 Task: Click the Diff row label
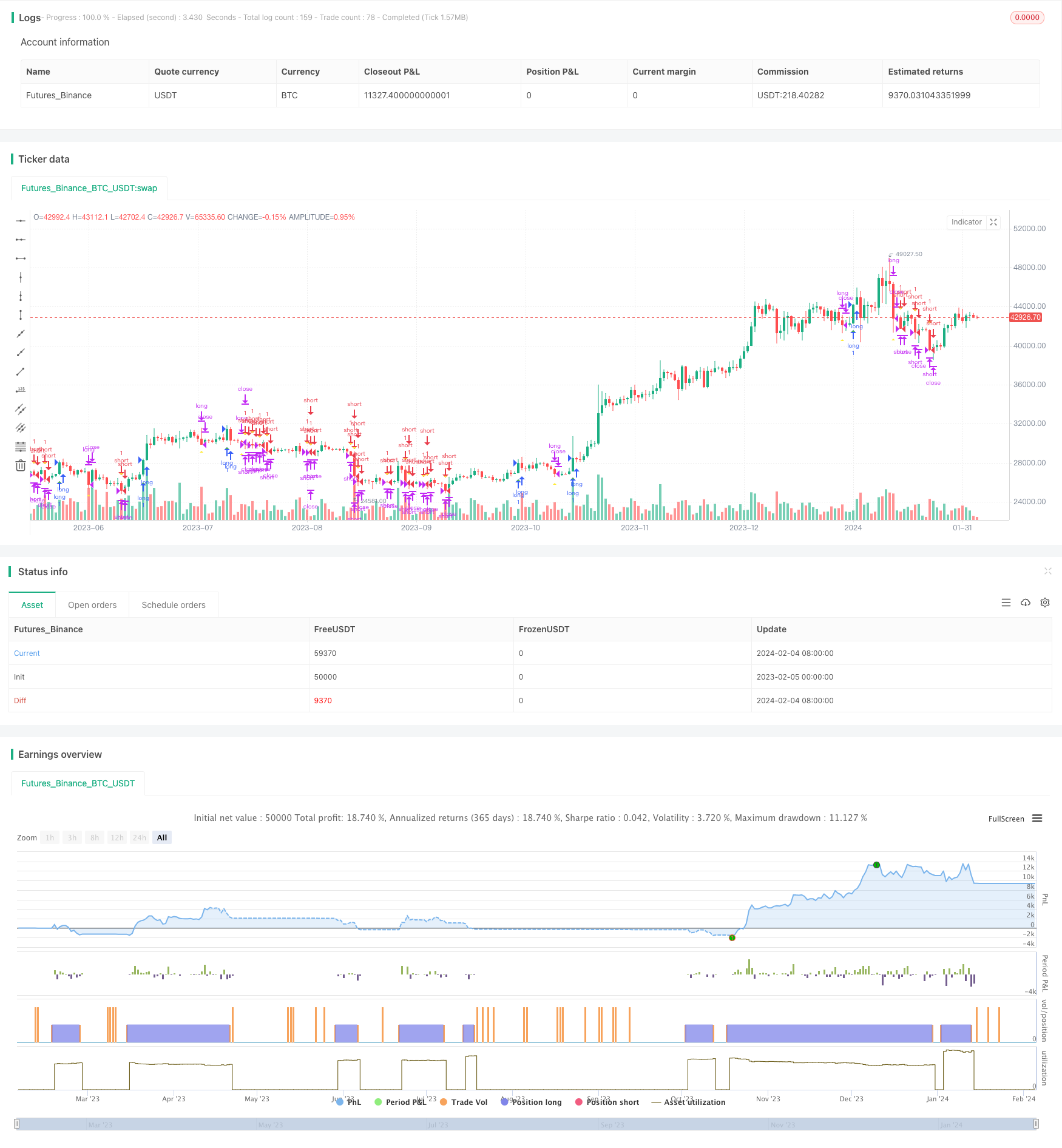click(20, 700)
